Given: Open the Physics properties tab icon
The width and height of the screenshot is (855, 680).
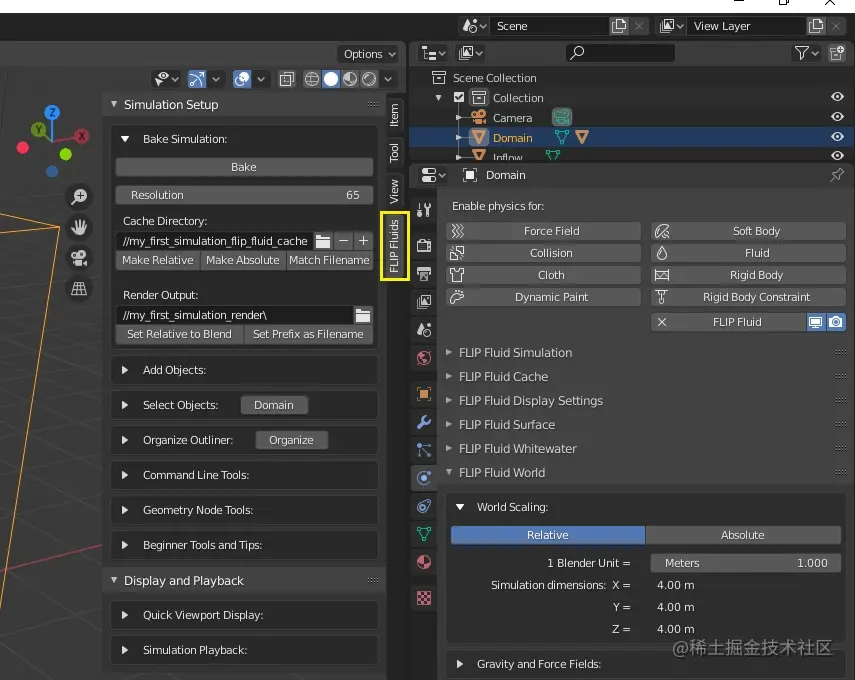Looking at the screenshot, I should [x=424, y=478].
